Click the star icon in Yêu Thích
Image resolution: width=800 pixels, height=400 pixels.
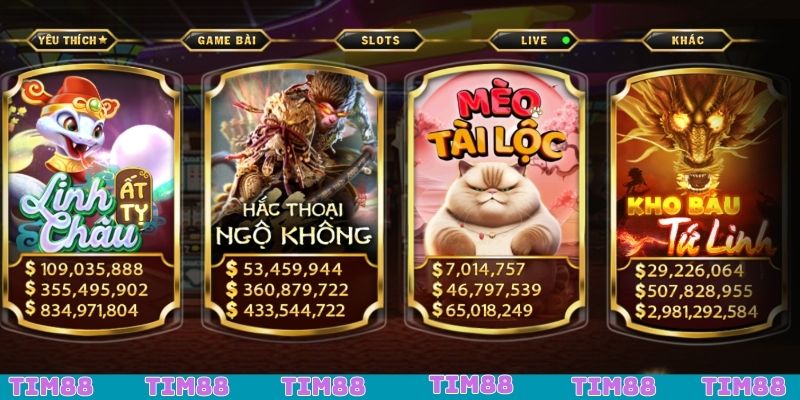[x=103, y=40]
